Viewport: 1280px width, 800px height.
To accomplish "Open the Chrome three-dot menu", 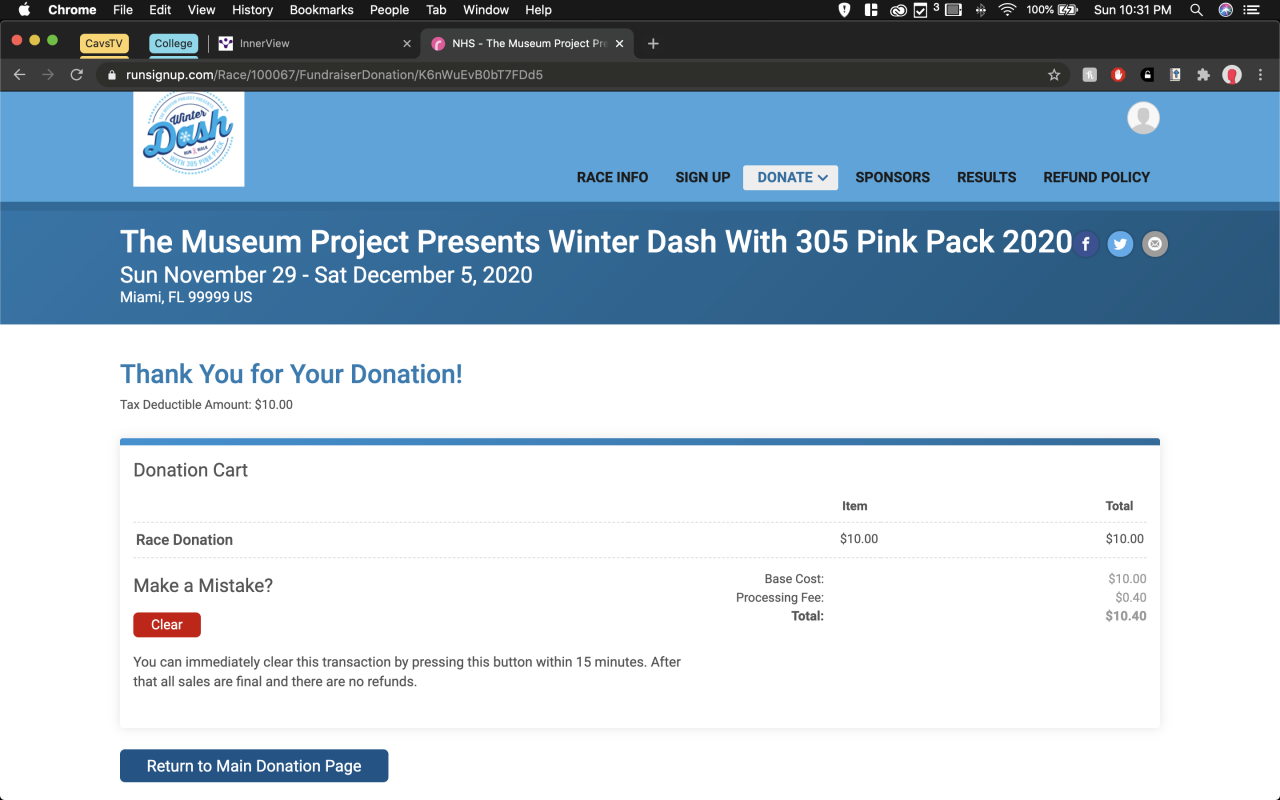I will click(x=1260, y=75).
